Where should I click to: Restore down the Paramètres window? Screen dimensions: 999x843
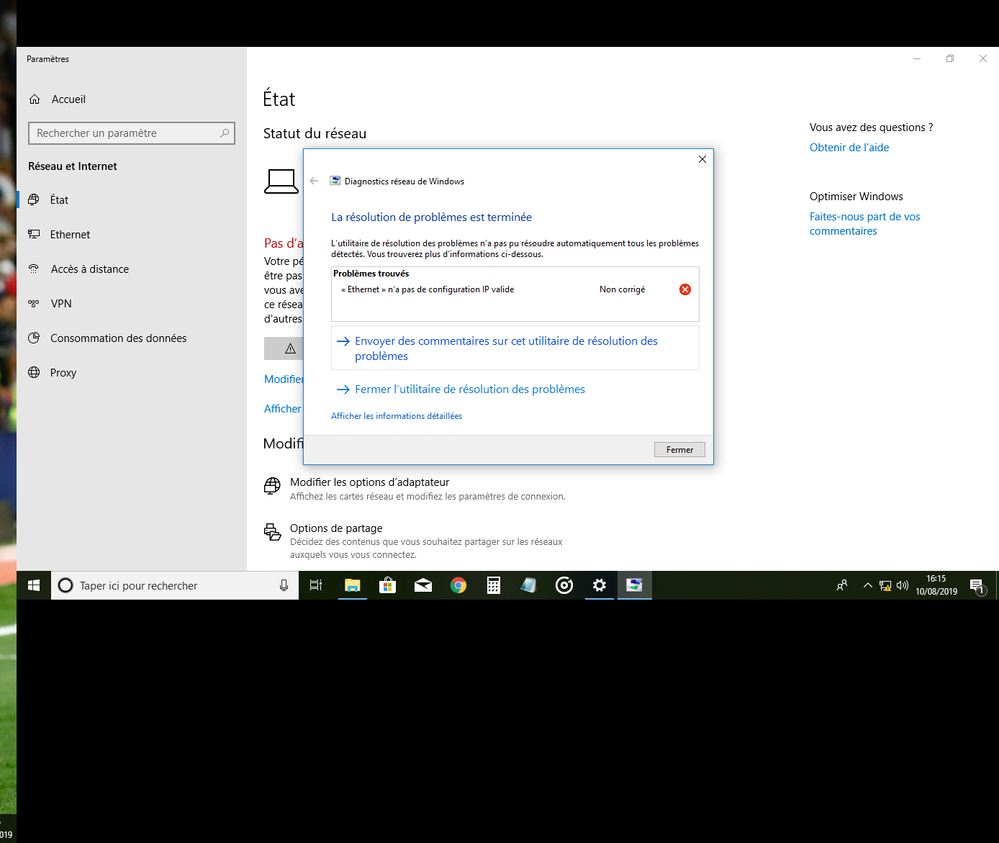(x=950, y=59)
